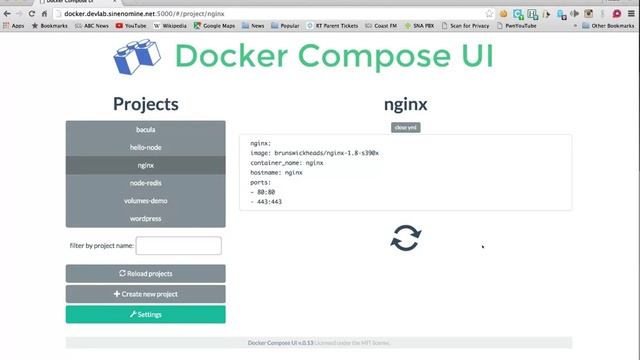Open the Scan for Privacy bookmark
The height and width of the screenshot is (360, 640).
click(465, 26)
